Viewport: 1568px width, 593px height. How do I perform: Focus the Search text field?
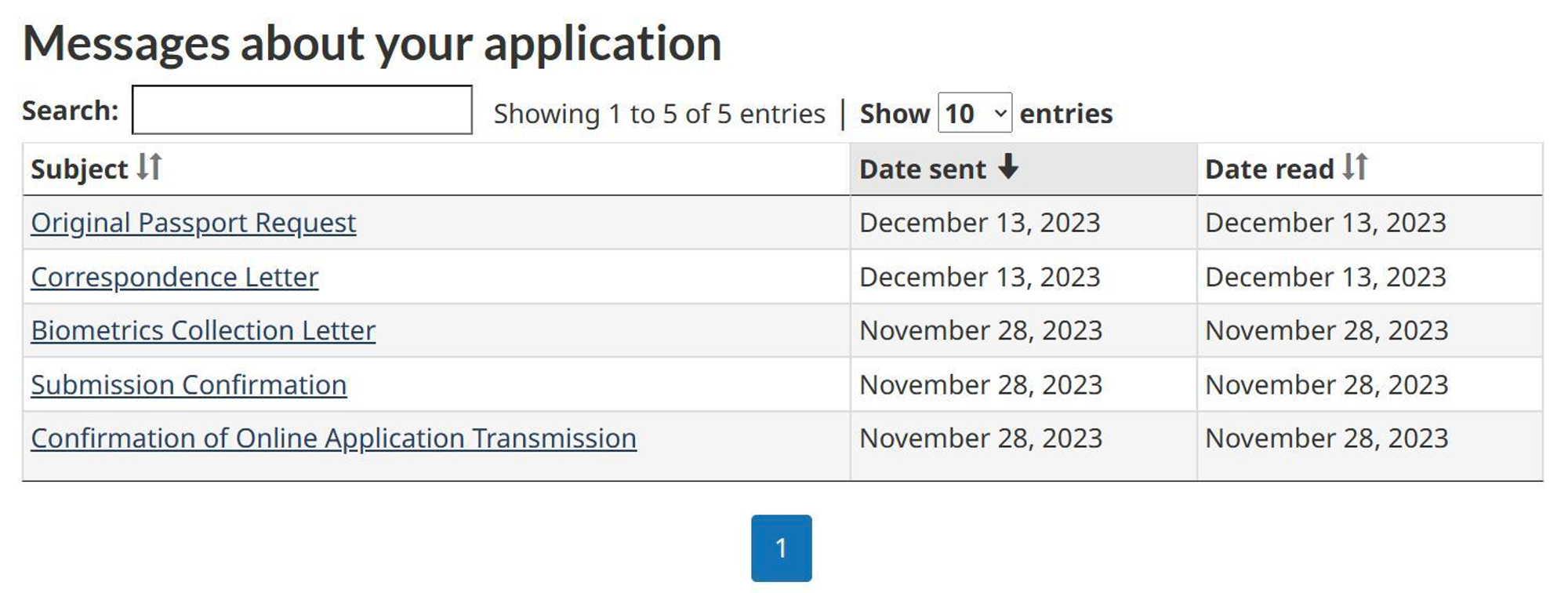click(302, 111)
